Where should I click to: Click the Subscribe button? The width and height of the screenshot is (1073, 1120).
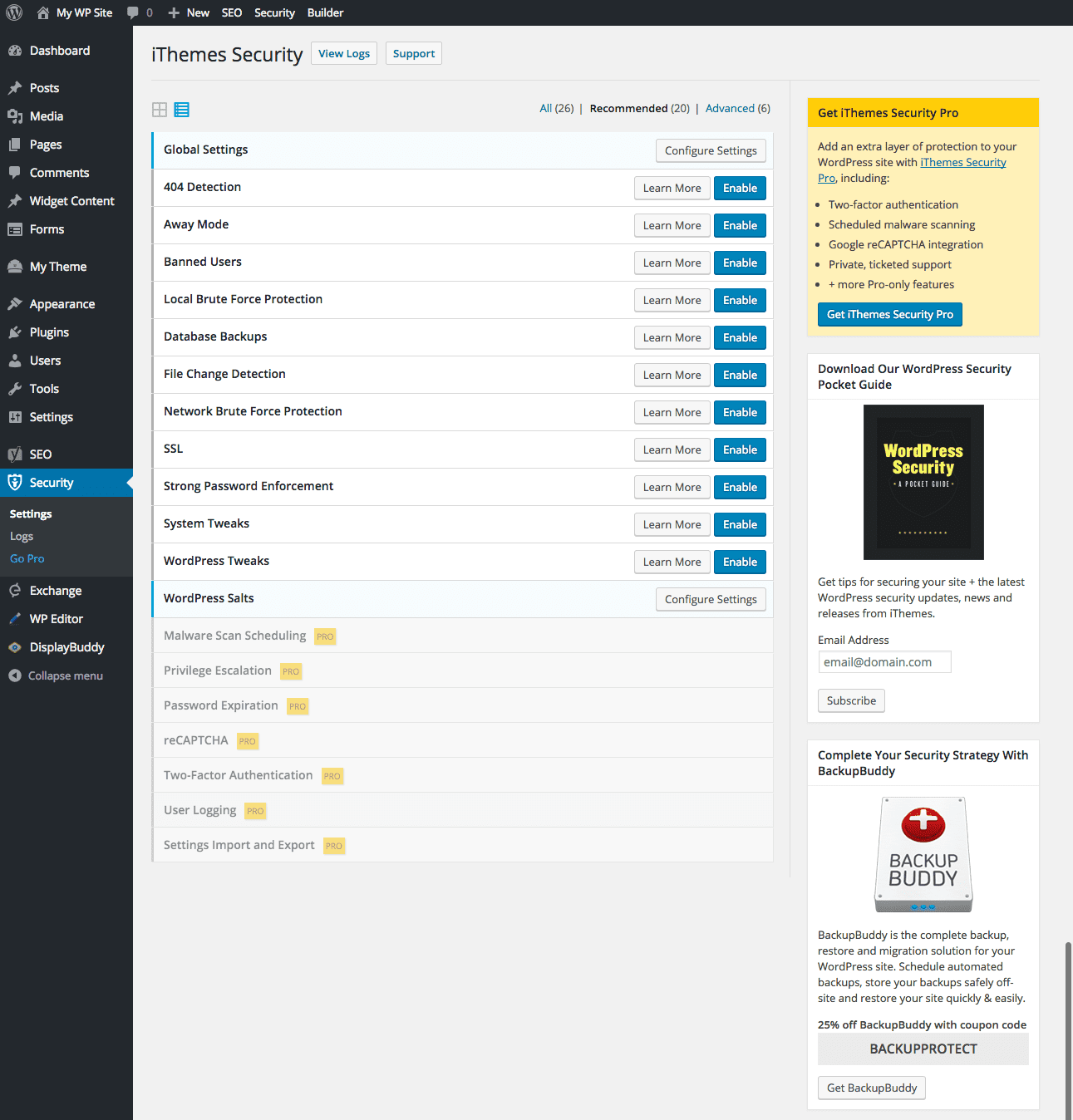[x=851, y=700]
